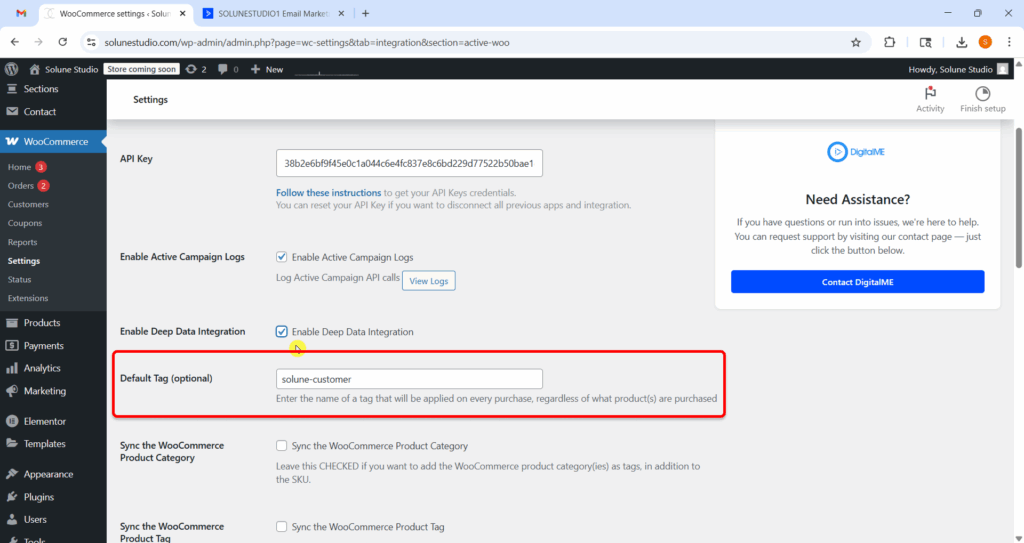Click the Store coming soon badge
1024x543 pixels.
[141, 69]
